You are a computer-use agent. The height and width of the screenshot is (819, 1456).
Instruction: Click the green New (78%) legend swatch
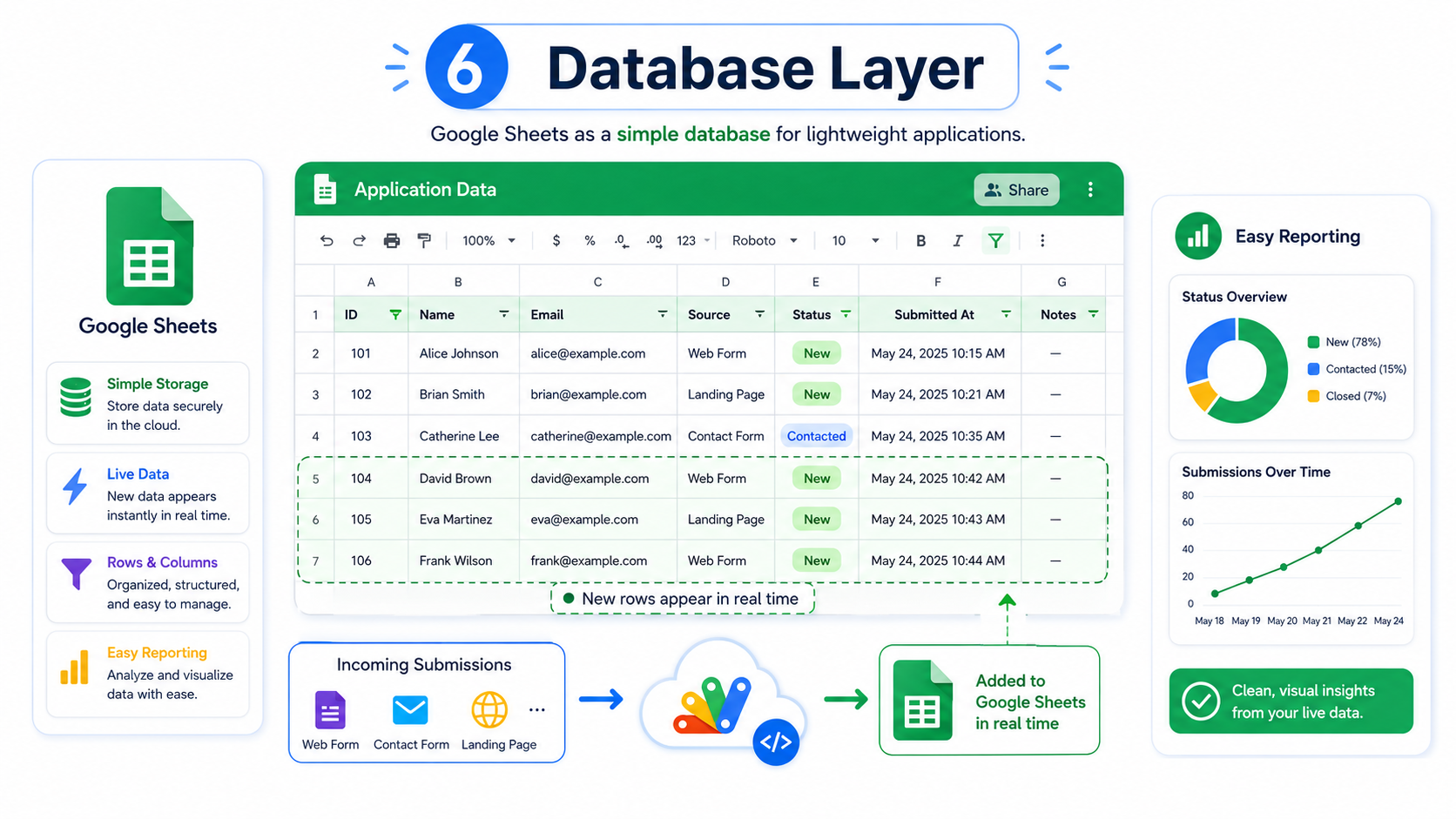(x=1313, y=342)
